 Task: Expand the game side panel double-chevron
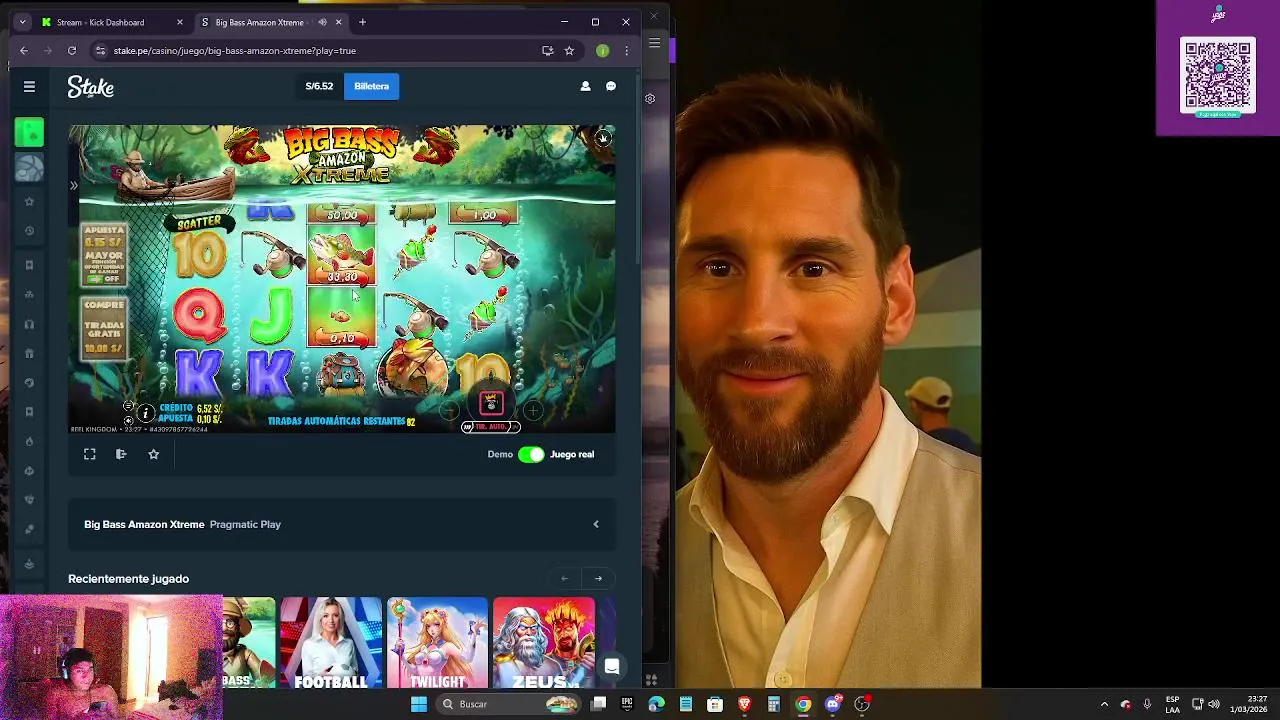(73, 186)
